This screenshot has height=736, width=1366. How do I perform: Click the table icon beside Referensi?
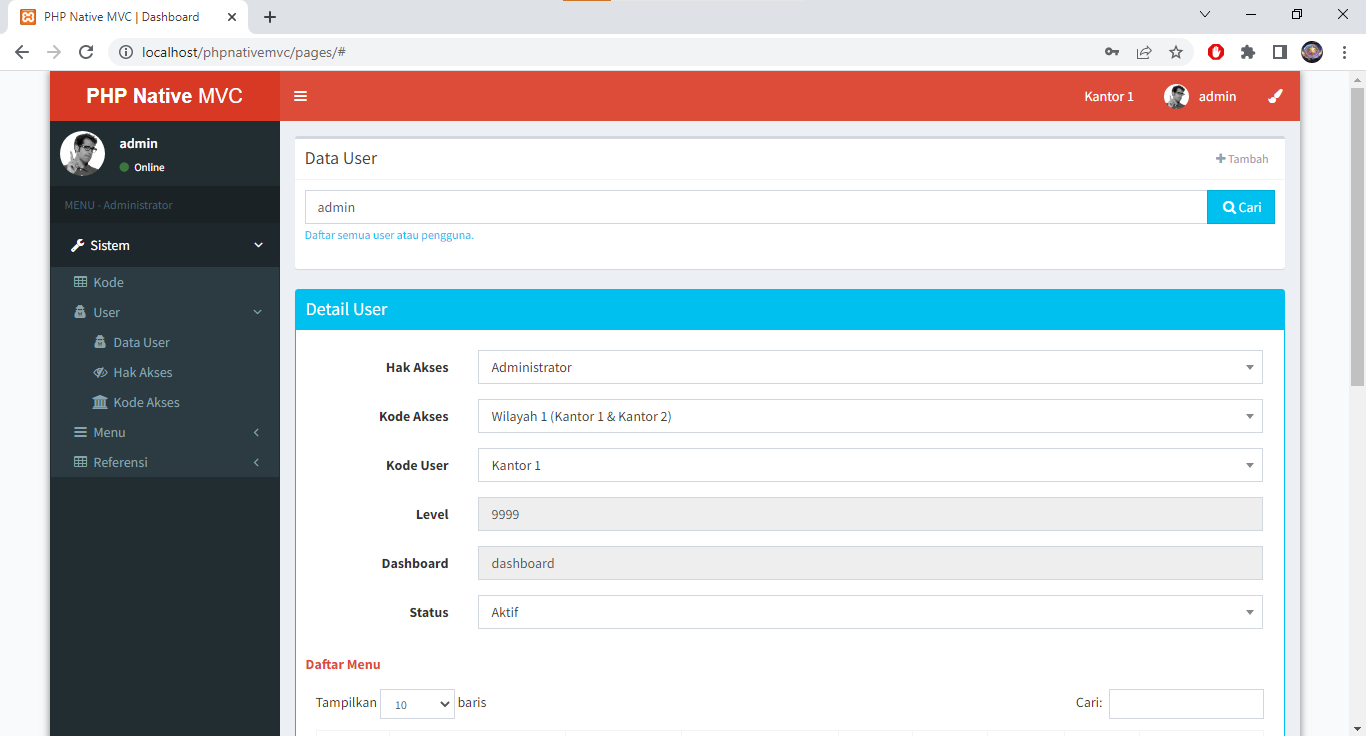pos(81,462)
